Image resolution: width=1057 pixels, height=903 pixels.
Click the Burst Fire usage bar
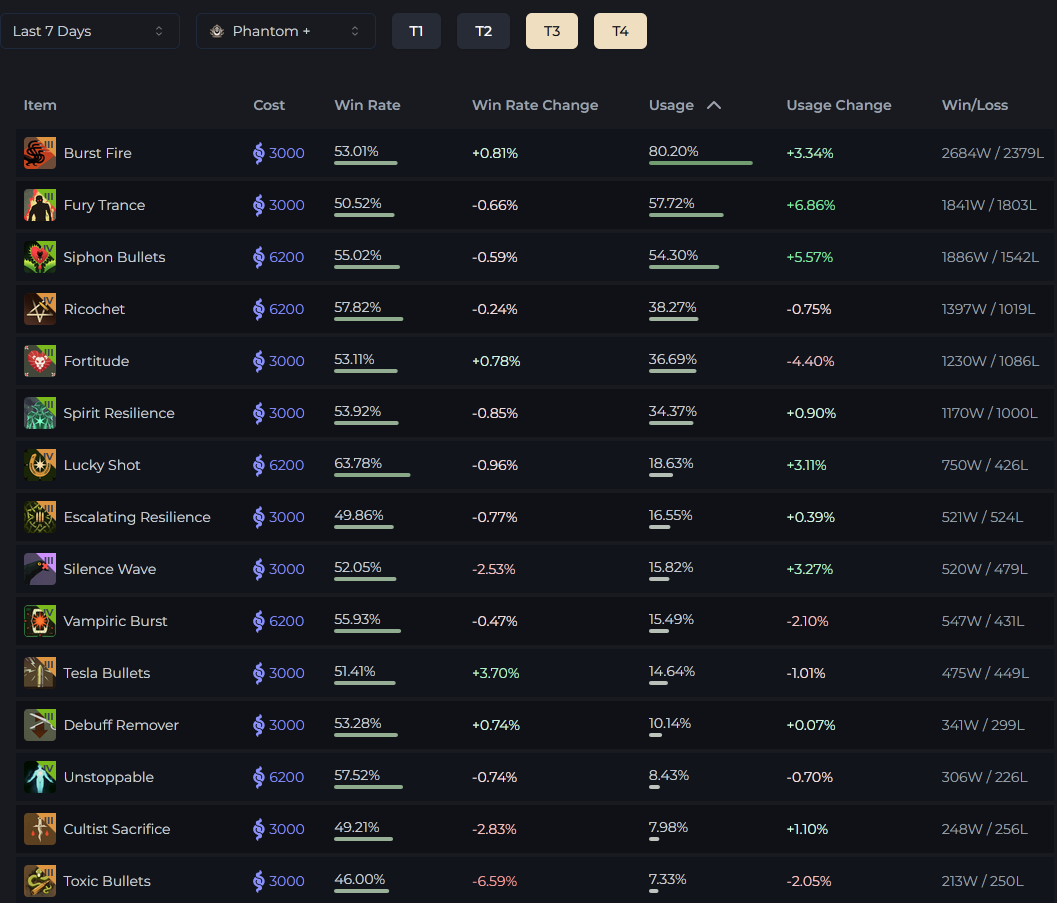click(x=700, y=163)
